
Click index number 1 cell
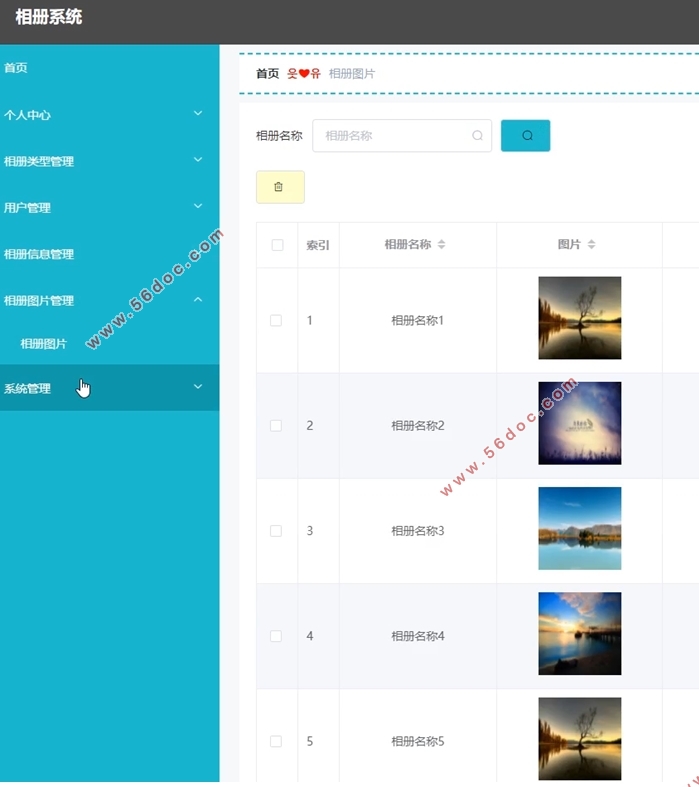pos(310,320)
